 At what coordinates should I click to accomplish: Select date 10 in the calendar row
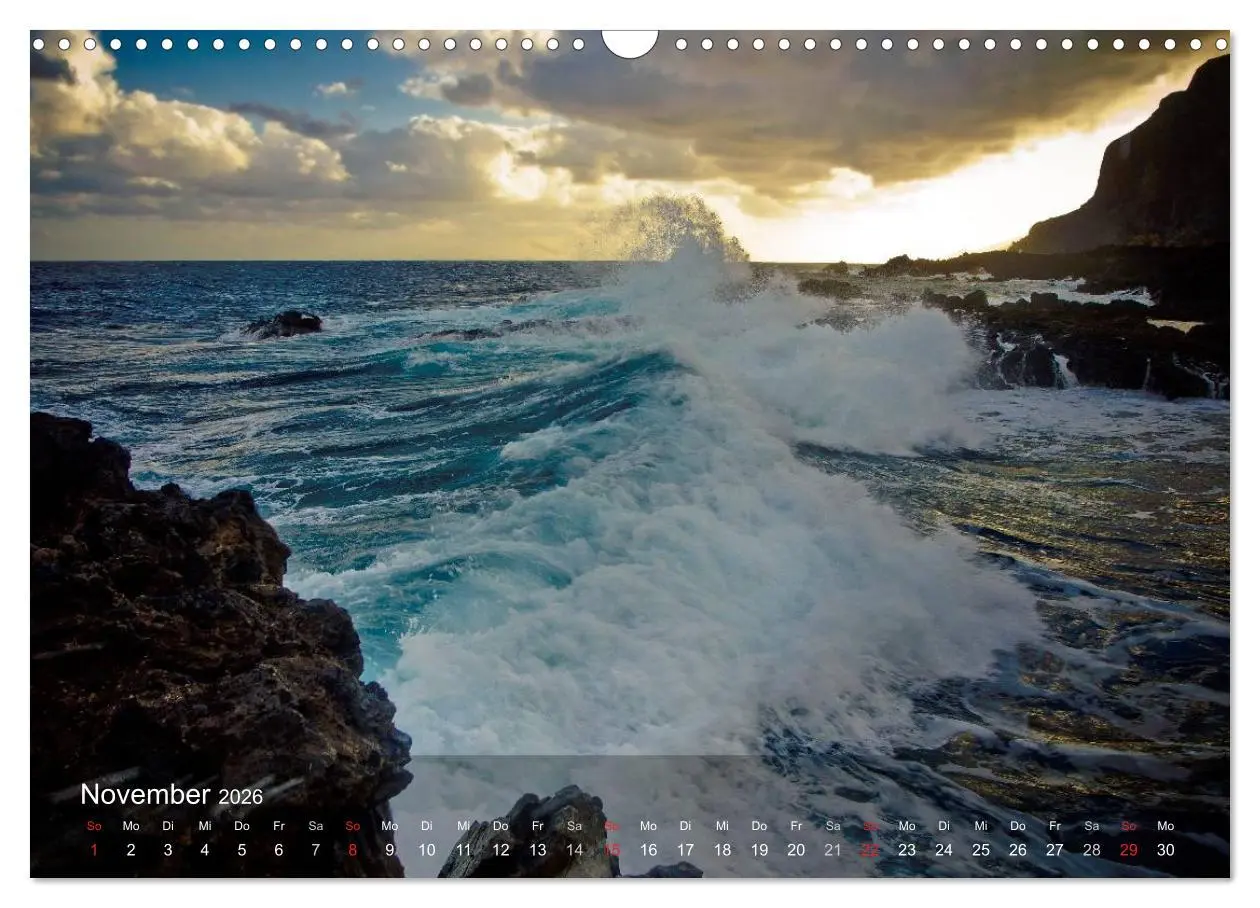coord(427,850)
